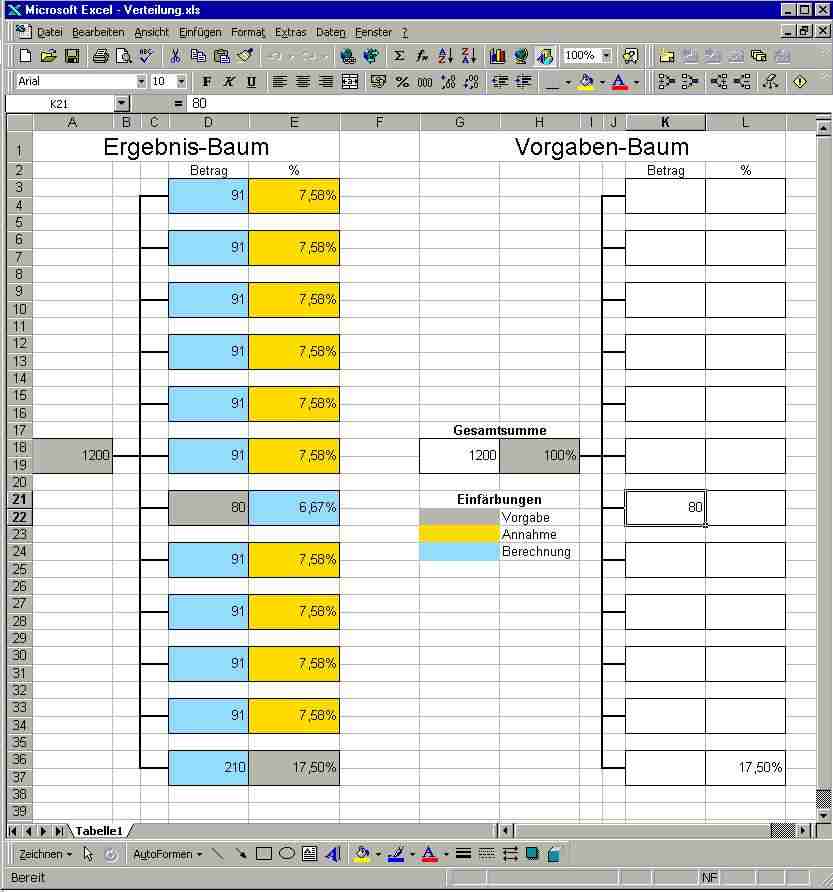Toggle italic formatting (K button)
The width and height of the screenshot is (833, 892).
click(x=229, y=82)
